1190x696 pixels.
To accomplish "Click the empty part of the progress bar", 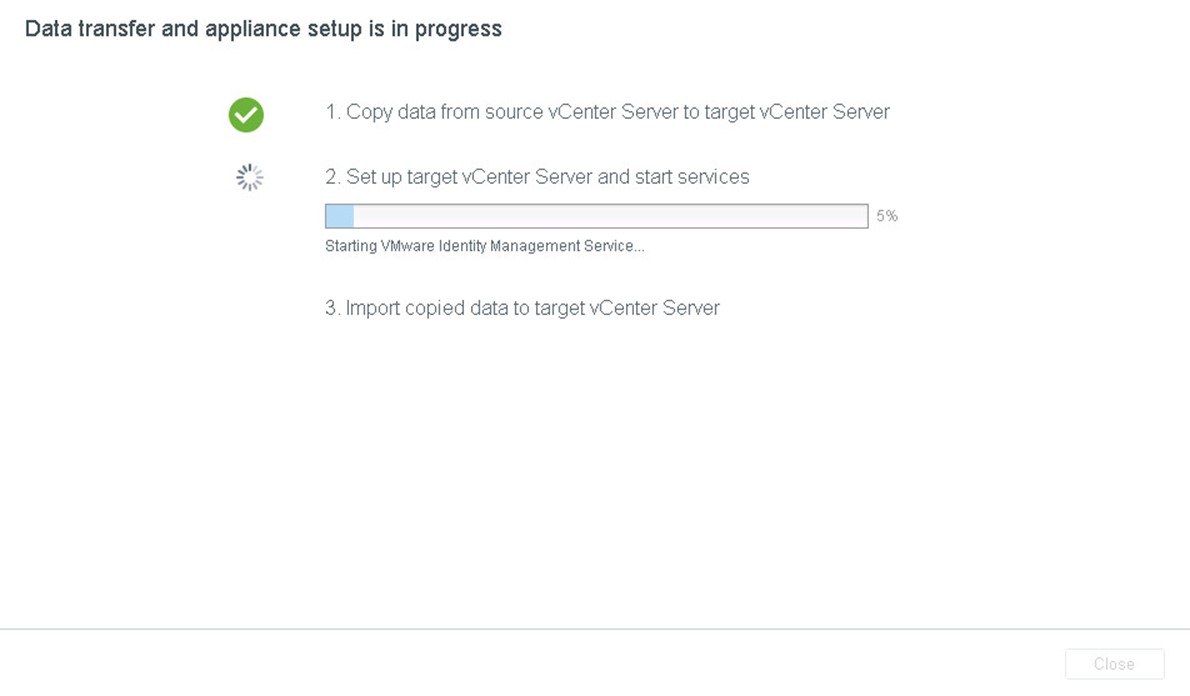I will pos(610,216).
